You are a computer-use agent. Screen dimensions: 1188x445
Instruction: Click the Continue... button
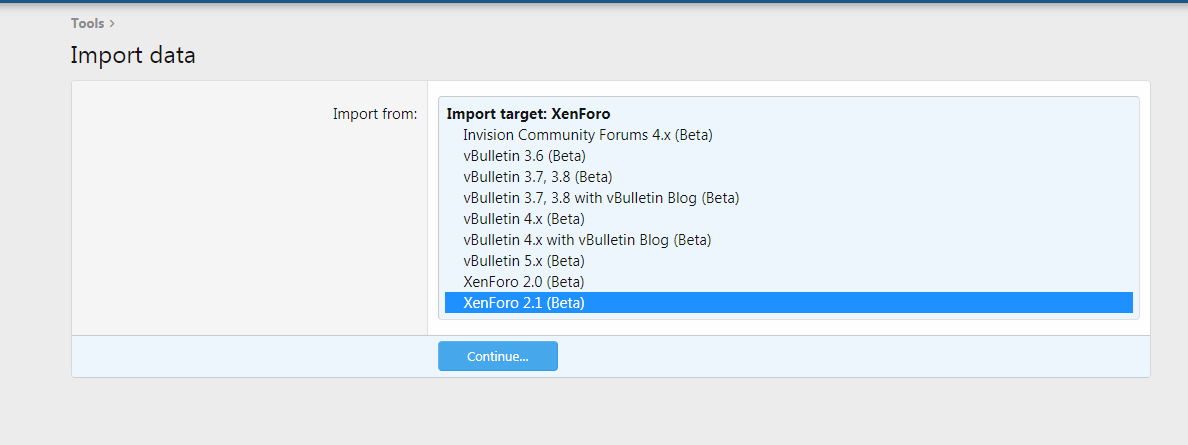498,356
